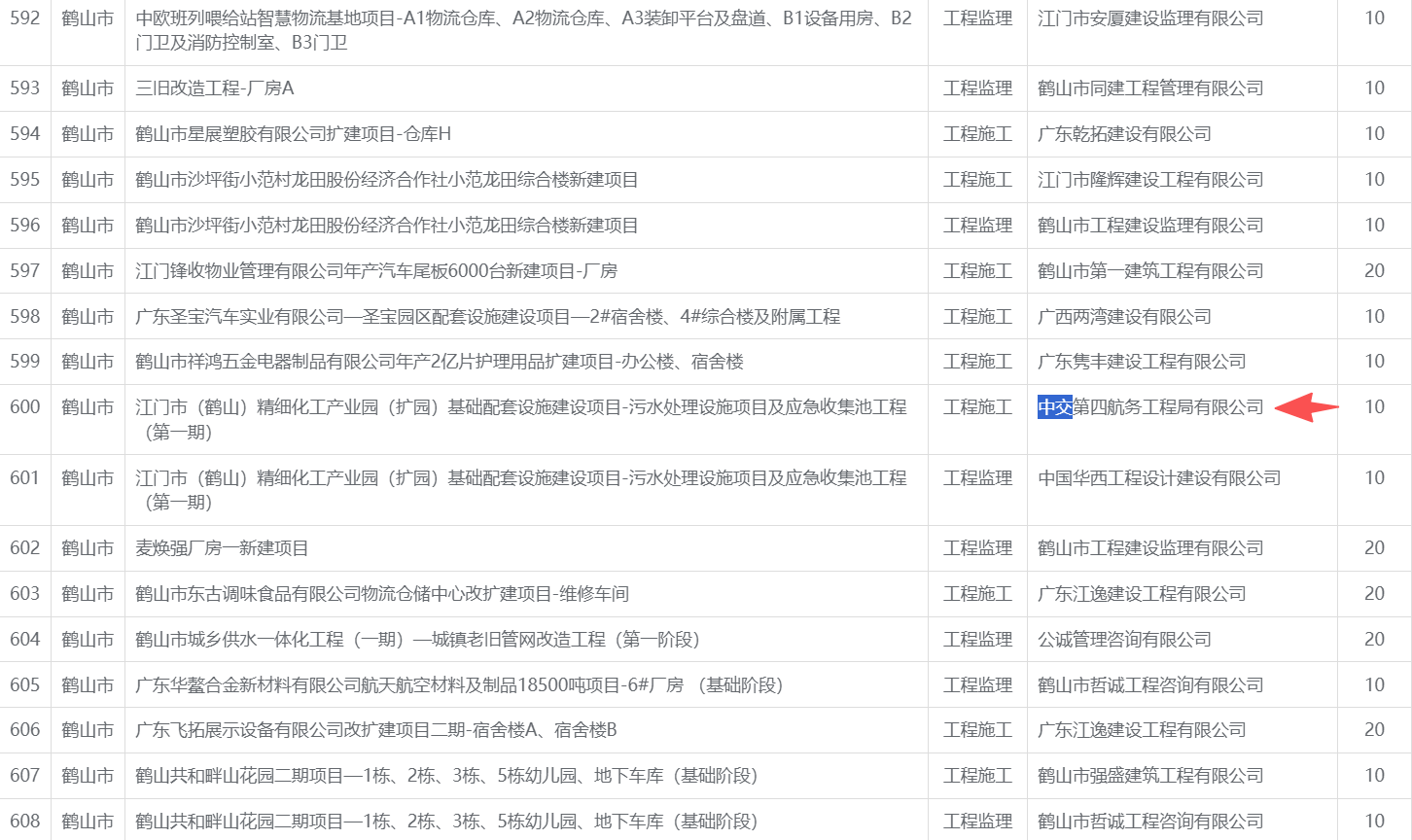
Task: Click company 江门市安厦建设监理有限公司
Action: (1149, 18)
